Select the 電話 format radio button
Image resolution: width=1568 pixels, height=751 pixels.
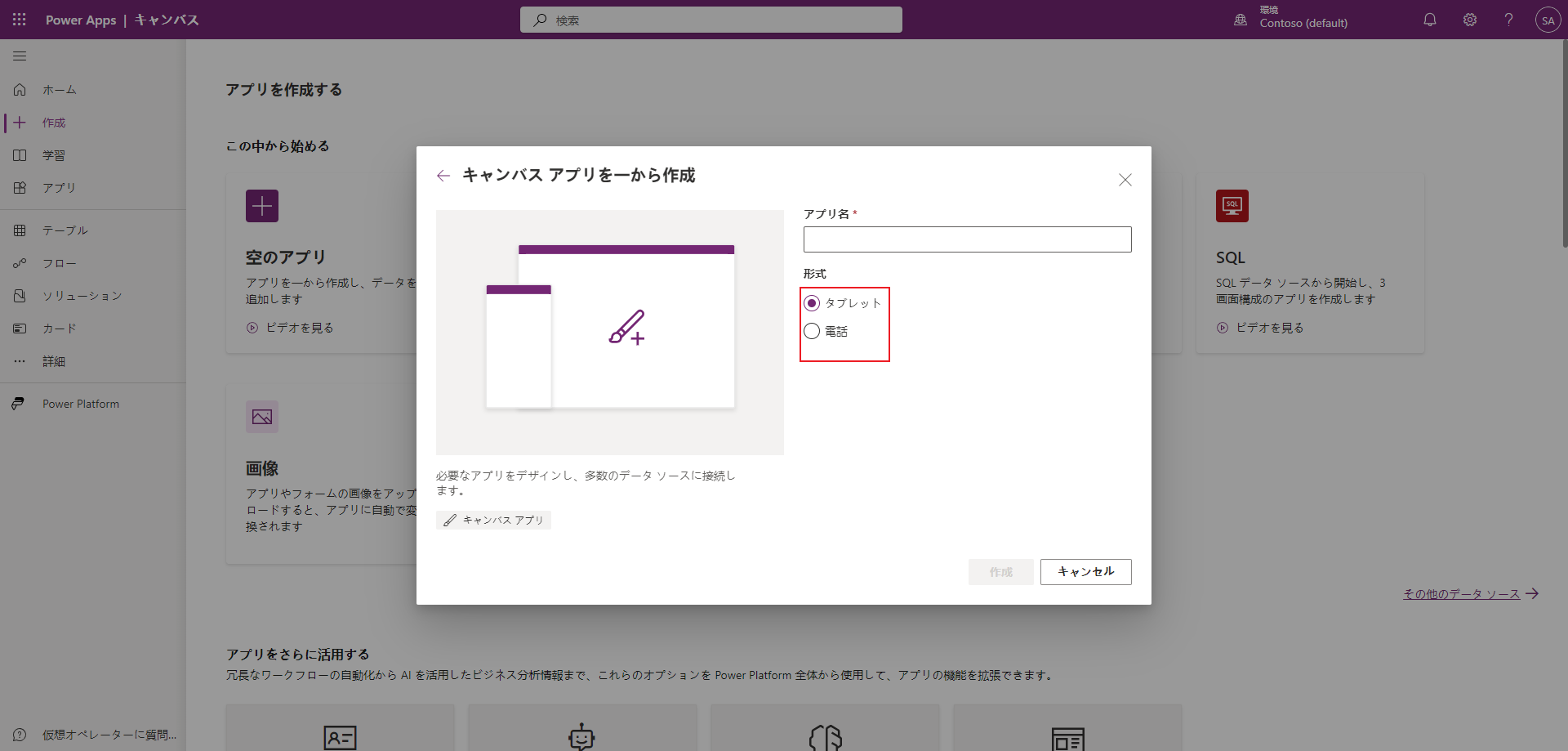point(812,331)
